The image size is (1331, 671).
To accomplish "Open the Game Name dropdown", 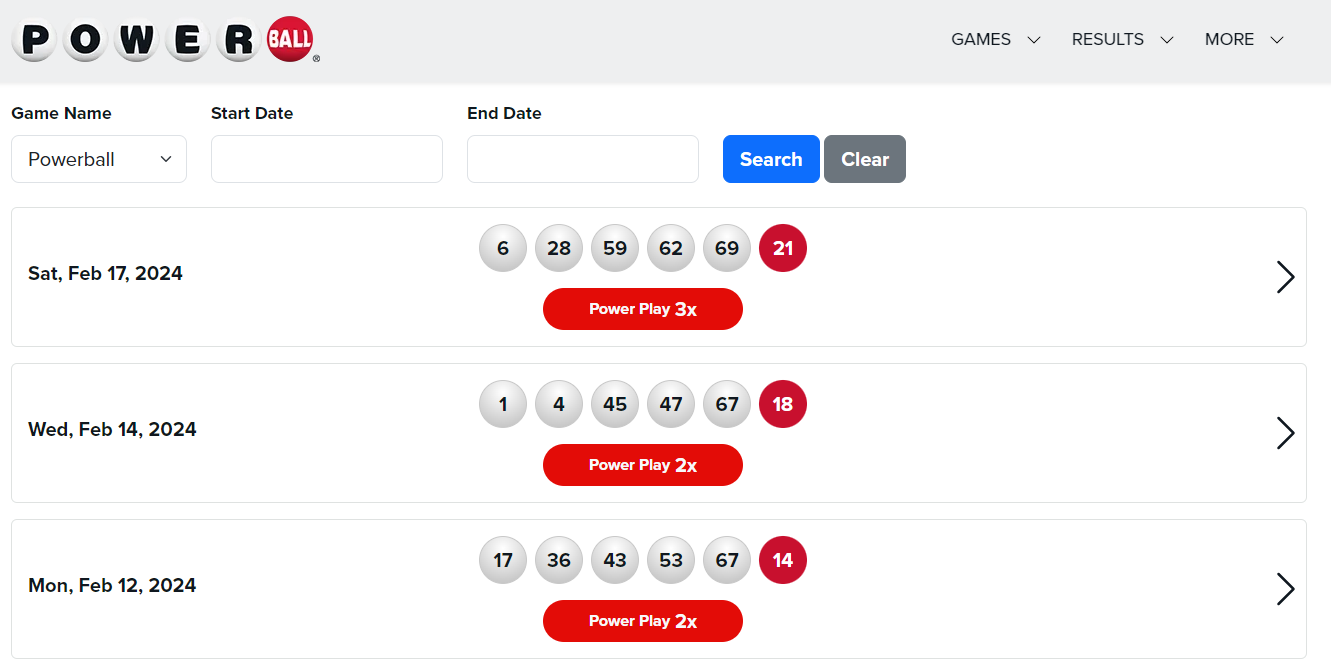I will [99, 159].
